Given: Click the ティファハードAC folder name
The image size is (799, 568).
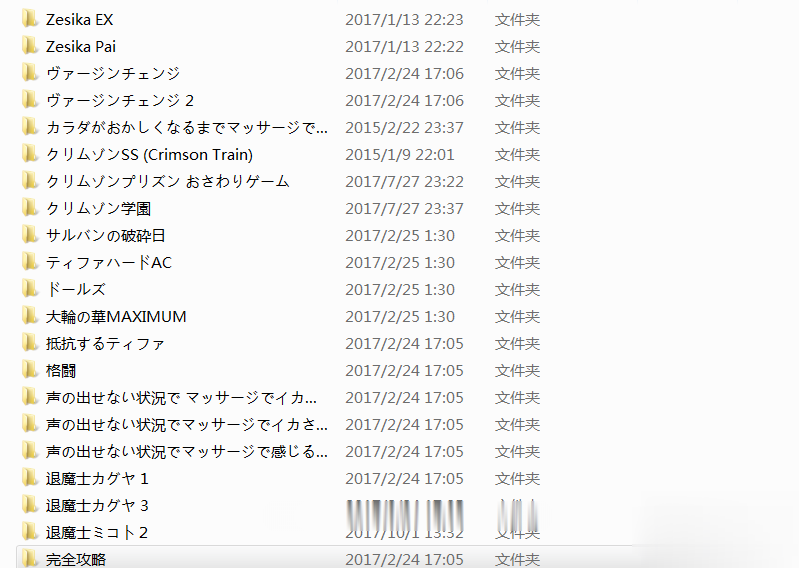Looking at the screenshot, I should [109, 262].
